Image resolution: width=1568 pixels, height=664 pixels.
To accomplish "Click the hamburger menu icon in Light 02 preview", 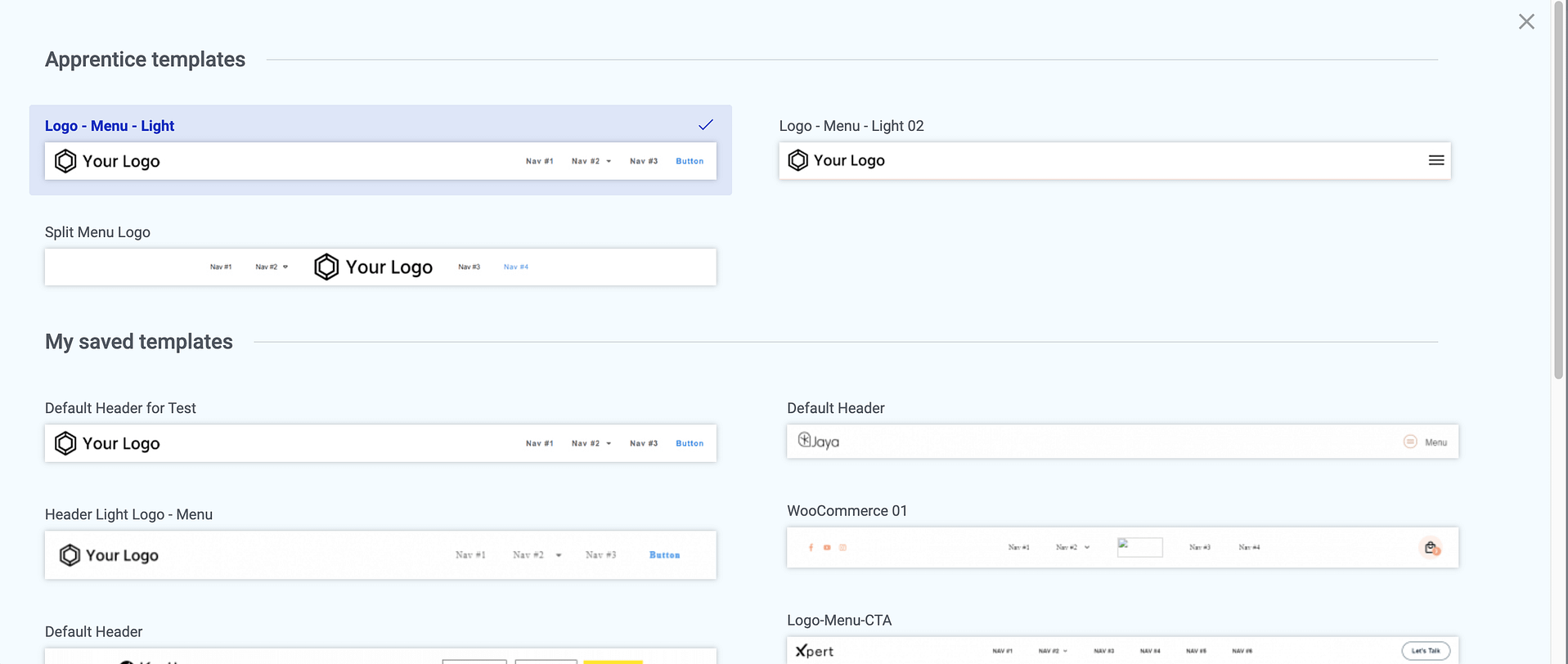I will (1435, 160).
